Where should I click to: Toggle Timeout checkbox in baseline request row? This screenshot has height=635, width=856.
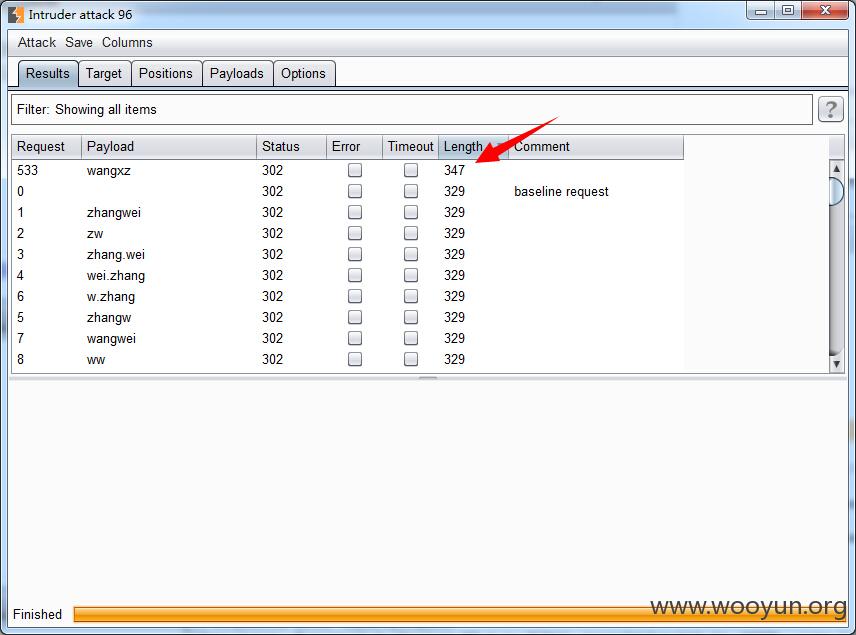pyautogui.click(x=411, y=191)
